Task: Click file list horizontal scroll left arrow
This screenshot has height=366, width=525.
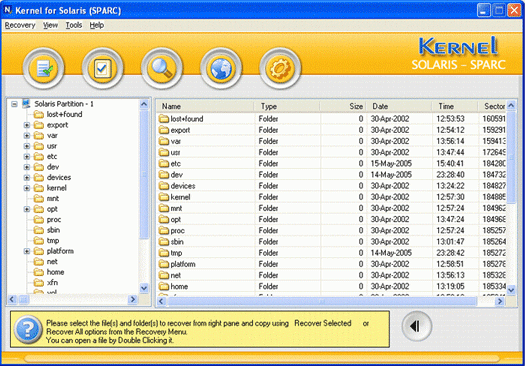Action: tap(161, 301)
